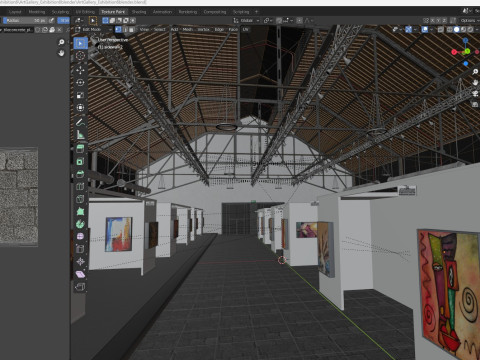The width and height of the screenshot is (480, 360).
Task: Select the Shrink/Fatten tool
Action: click(80, 262)
